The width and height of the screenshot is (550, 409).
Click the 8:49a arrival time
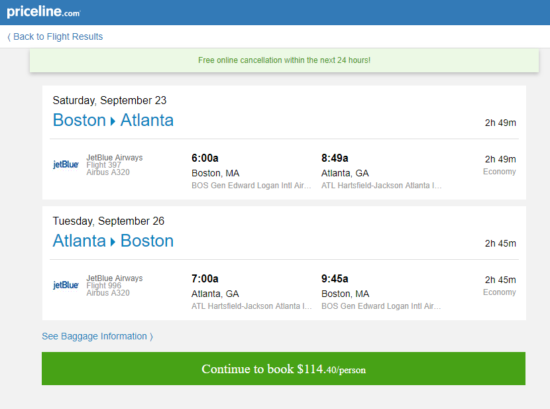(x=335, y=158)
